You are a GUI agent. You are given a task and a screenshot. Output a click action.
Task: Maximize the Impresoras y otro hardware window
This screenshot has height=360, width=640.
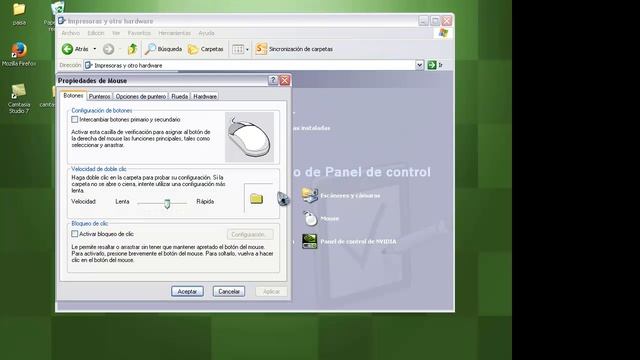435,20
